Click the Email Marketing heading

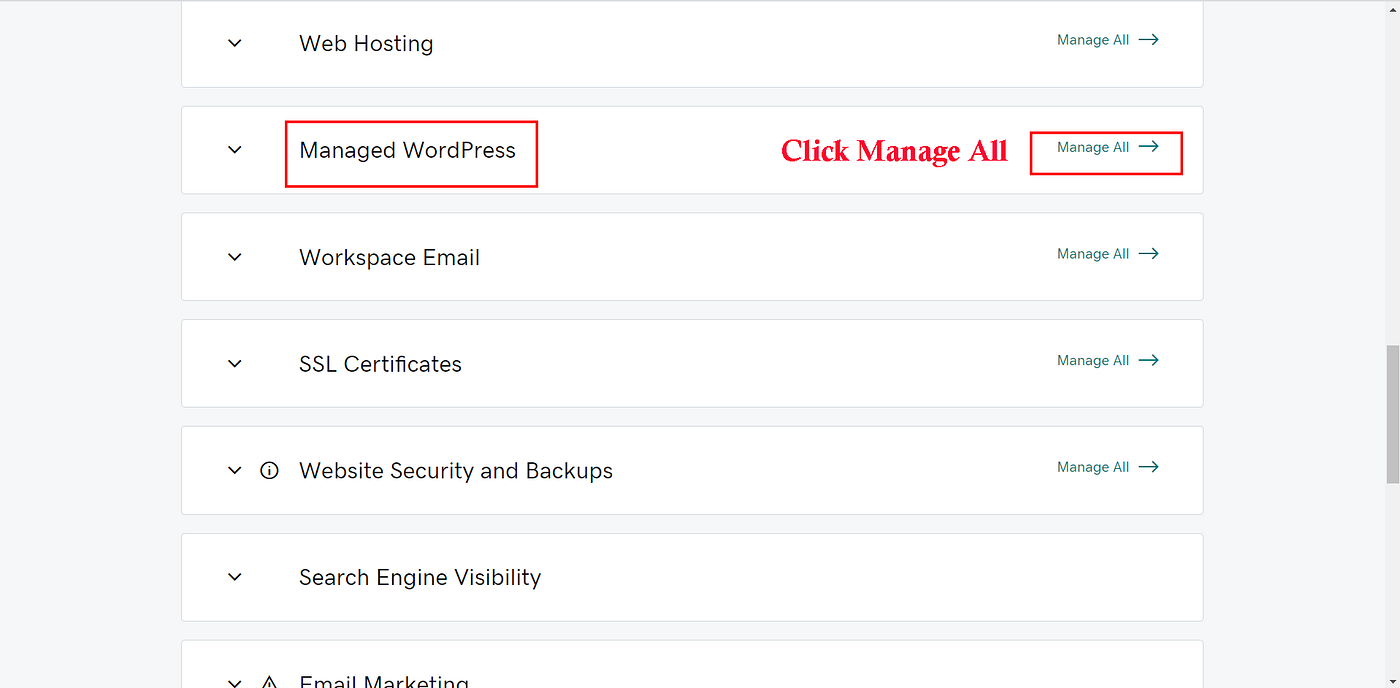[384, 681]
